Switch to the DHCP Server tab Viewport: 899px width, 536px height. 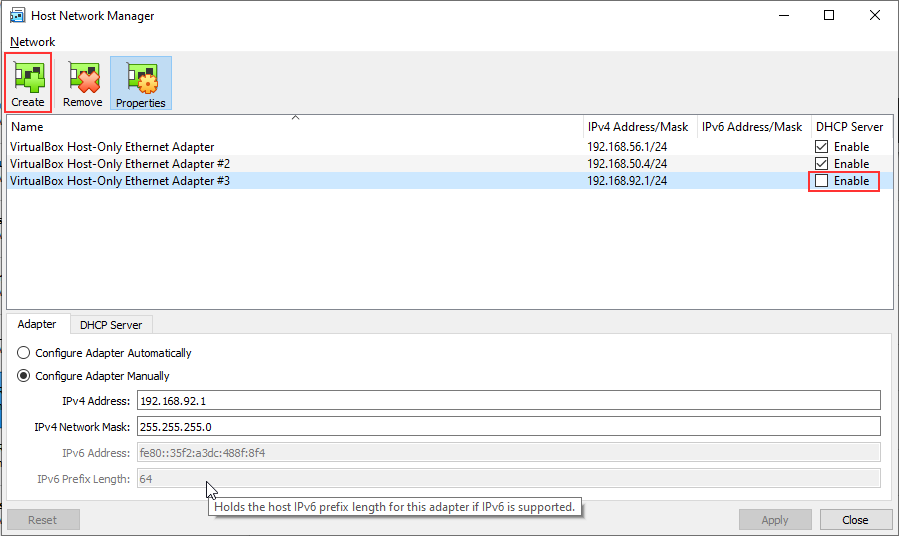(111, 325)
